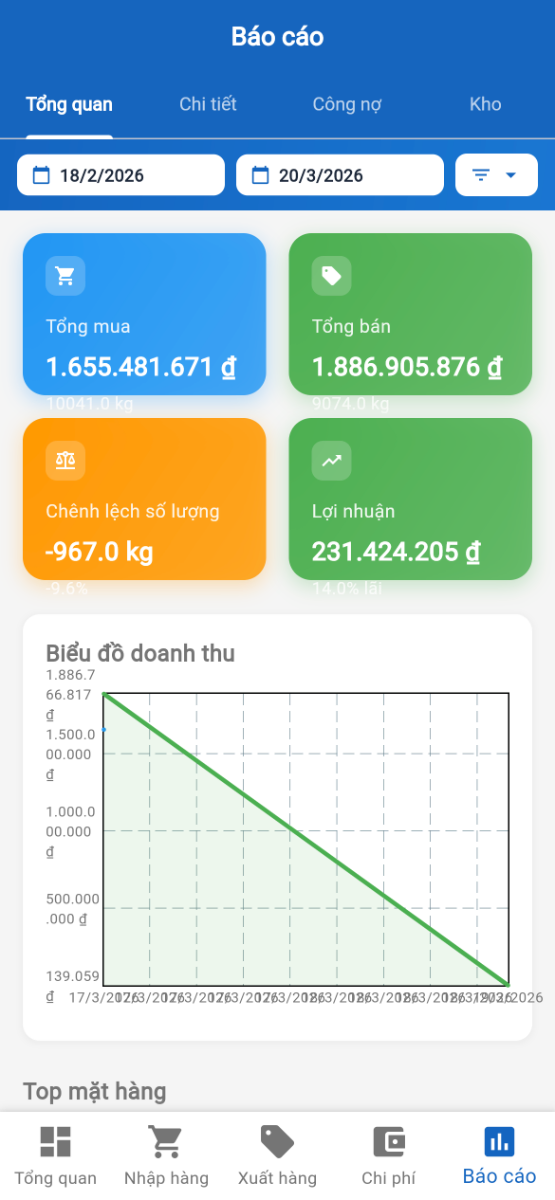The height and width of the screenshot is (1200, 555).
Task: Open start date picker 18/2/2026
Action: [121, 175]
